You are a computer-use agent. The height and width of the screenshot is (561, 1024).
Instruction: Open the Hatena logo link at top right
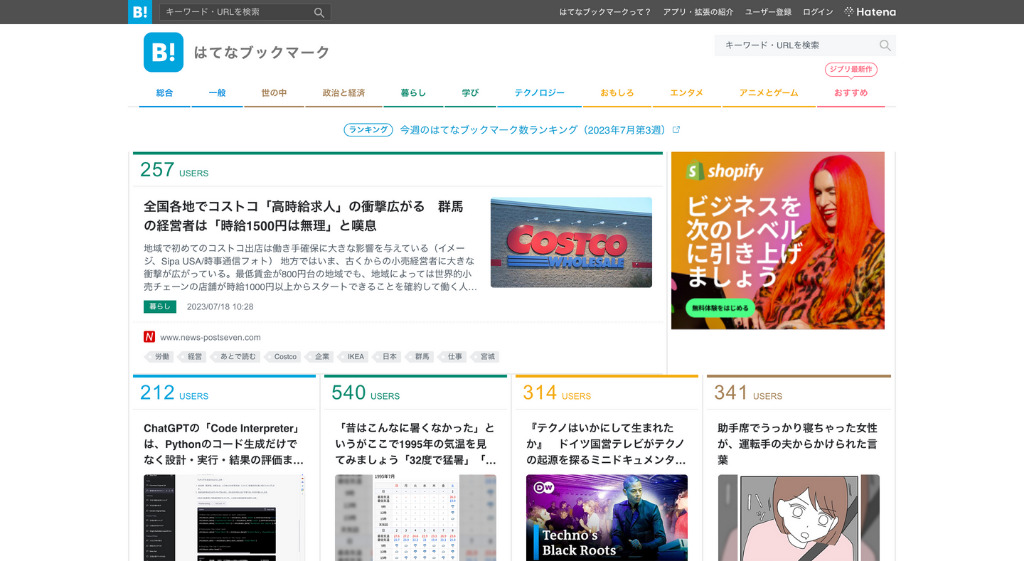click(870, 12)
